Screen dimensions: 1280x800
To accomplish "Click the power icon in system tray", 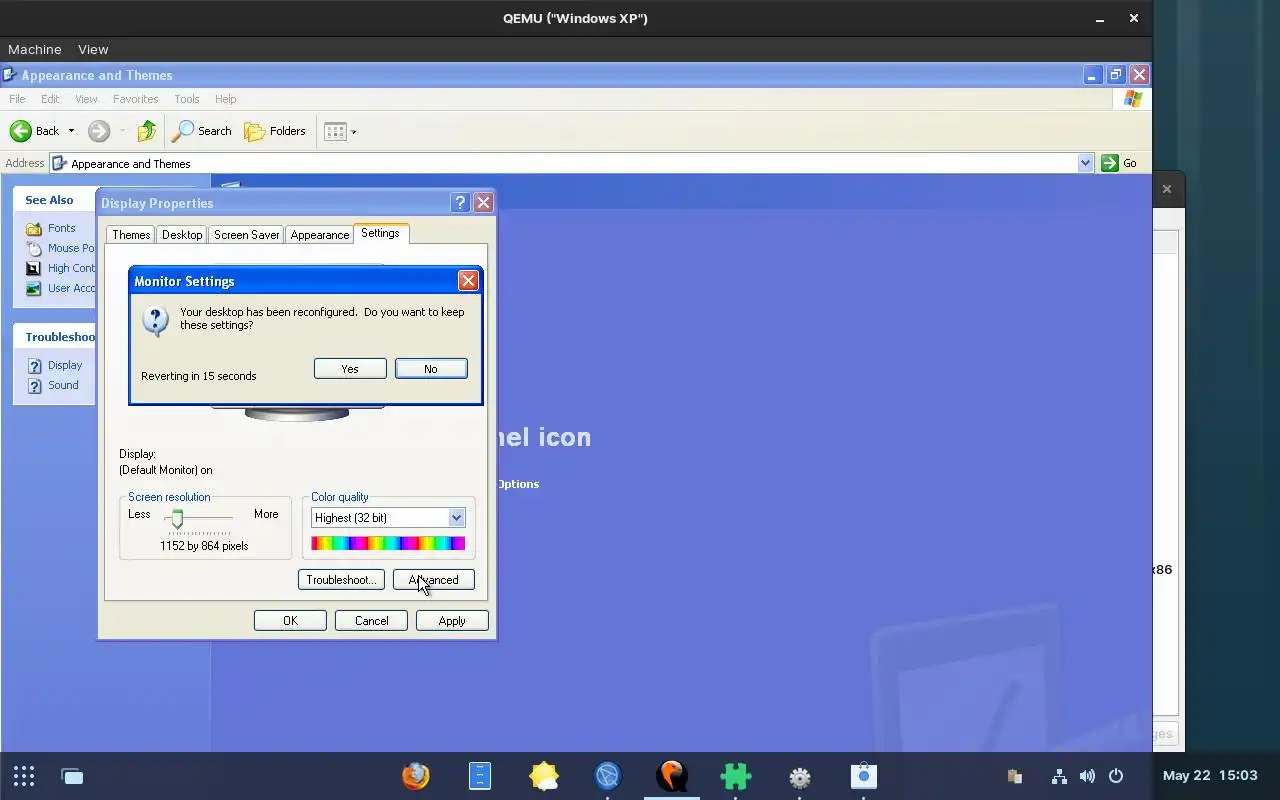I will coord(1116,776).
